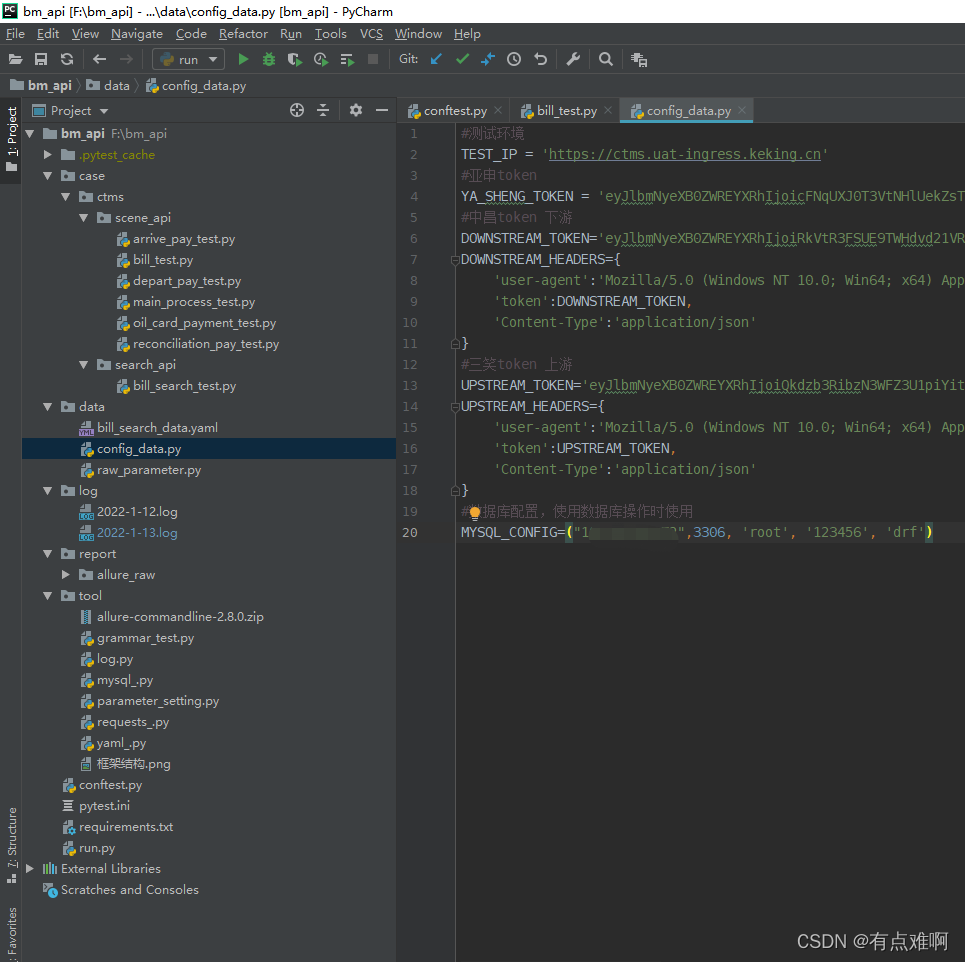Click the Locate crosshair icon in Project panel

pos(297,110)
